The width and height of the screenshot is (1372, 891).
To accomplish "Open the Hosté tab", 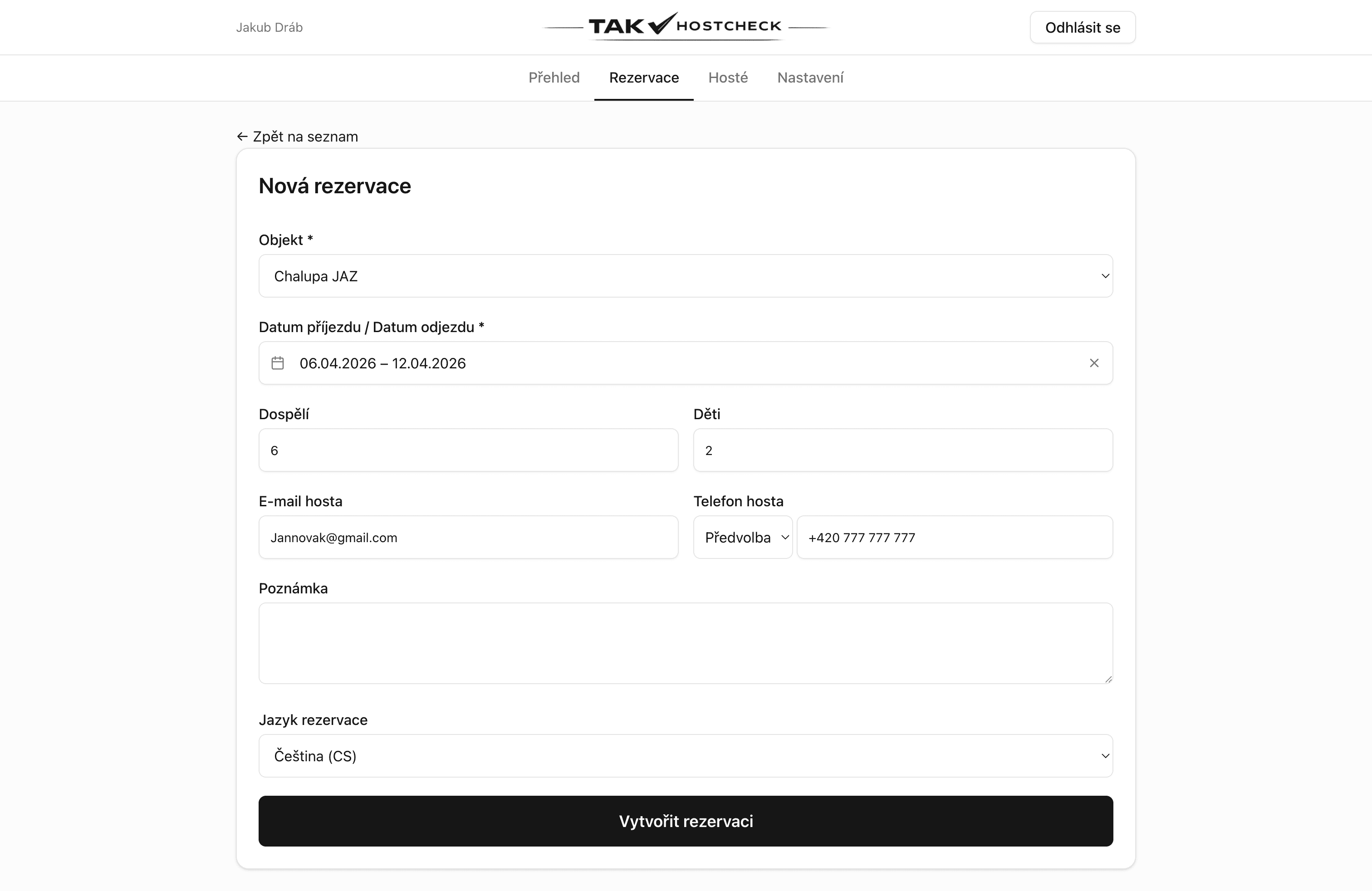I will coord(728,78).
